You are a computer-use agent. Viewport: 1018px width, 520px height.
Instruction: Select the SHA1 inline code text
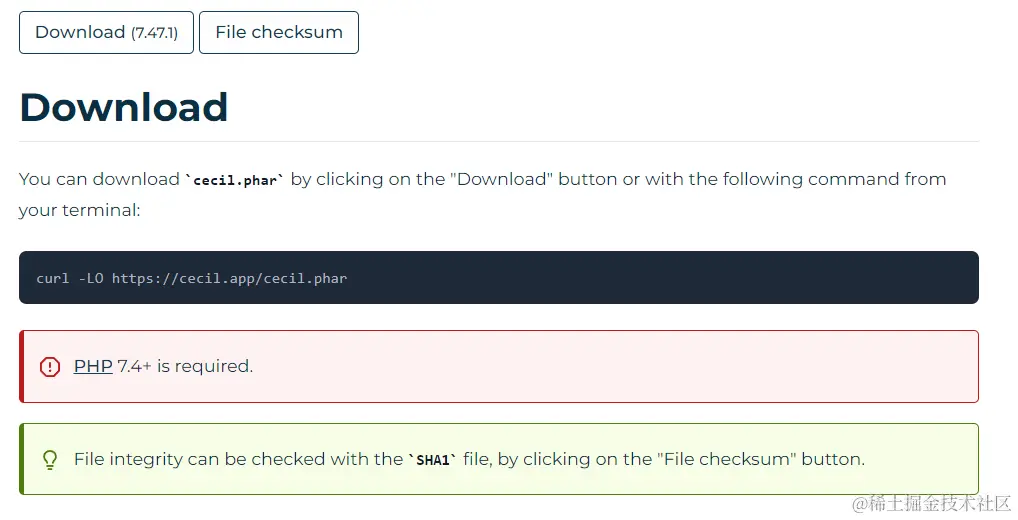[x=432, y=460]
